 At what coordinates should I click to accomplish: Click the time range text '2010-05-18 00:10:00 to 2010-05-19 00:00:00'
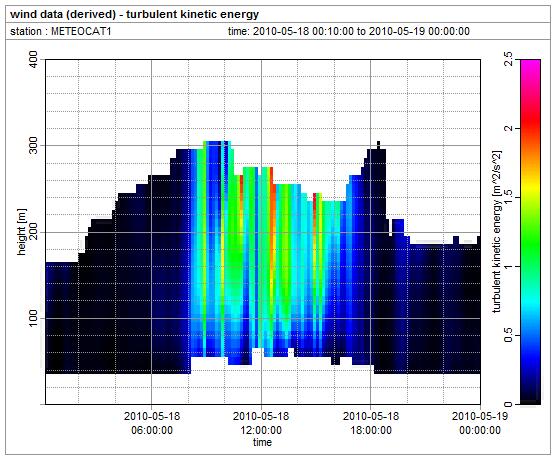click(361, 31)
